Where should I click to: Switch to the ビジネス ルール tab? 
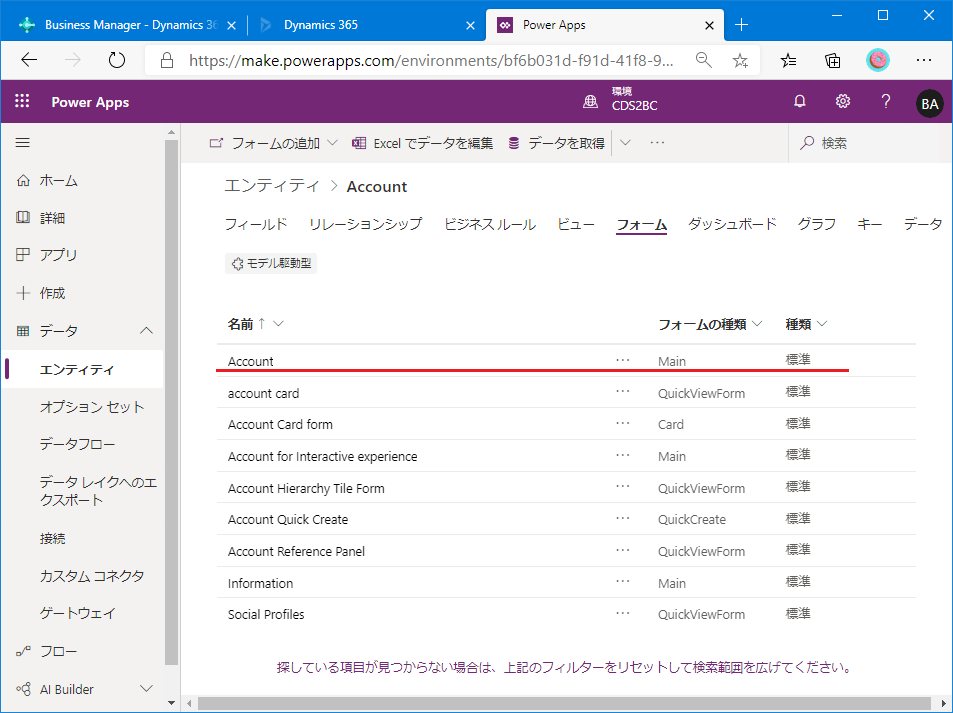point(490,224)
